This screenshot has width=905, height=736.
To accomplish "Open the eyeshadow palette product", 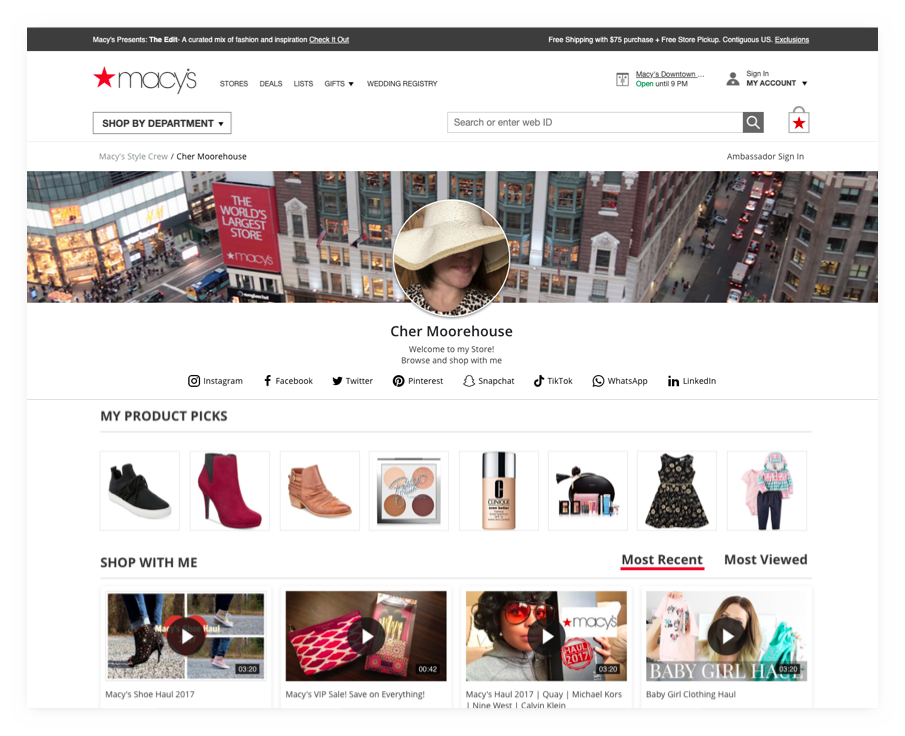I will pos(409,491).
